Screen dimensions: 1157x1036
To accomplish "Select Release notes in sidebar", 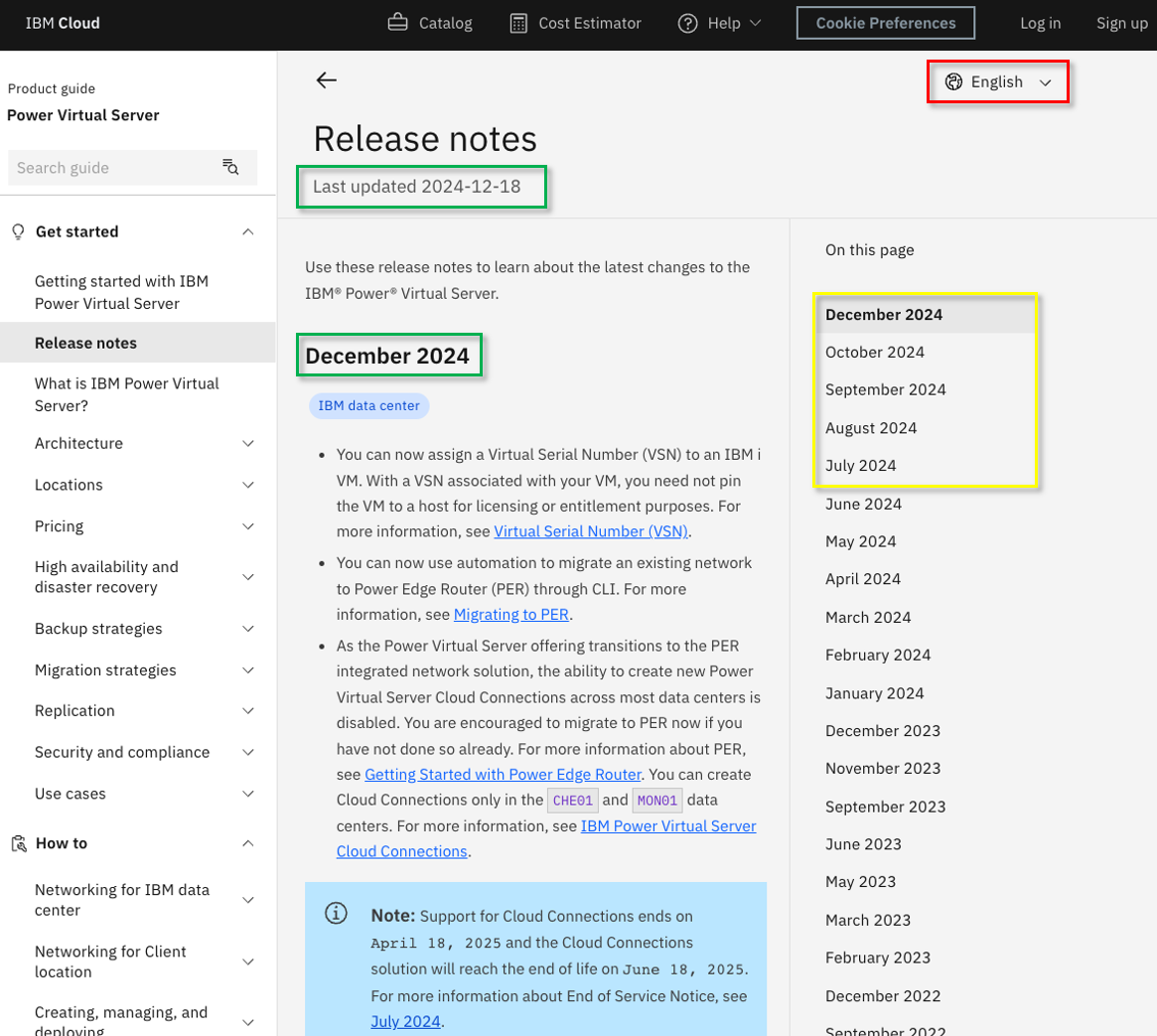I will point(137,343).
